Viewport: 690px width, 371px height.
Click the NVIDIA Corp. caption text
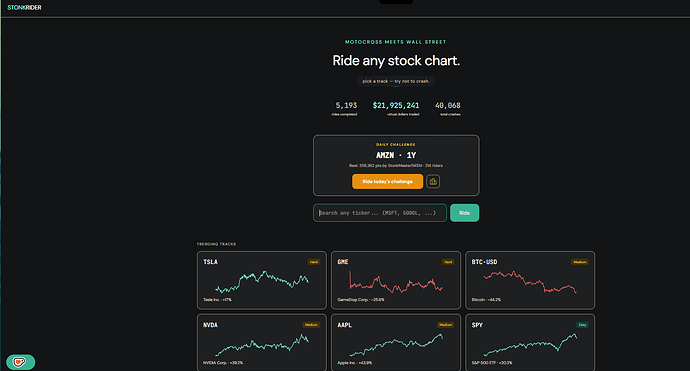(223, 363)
